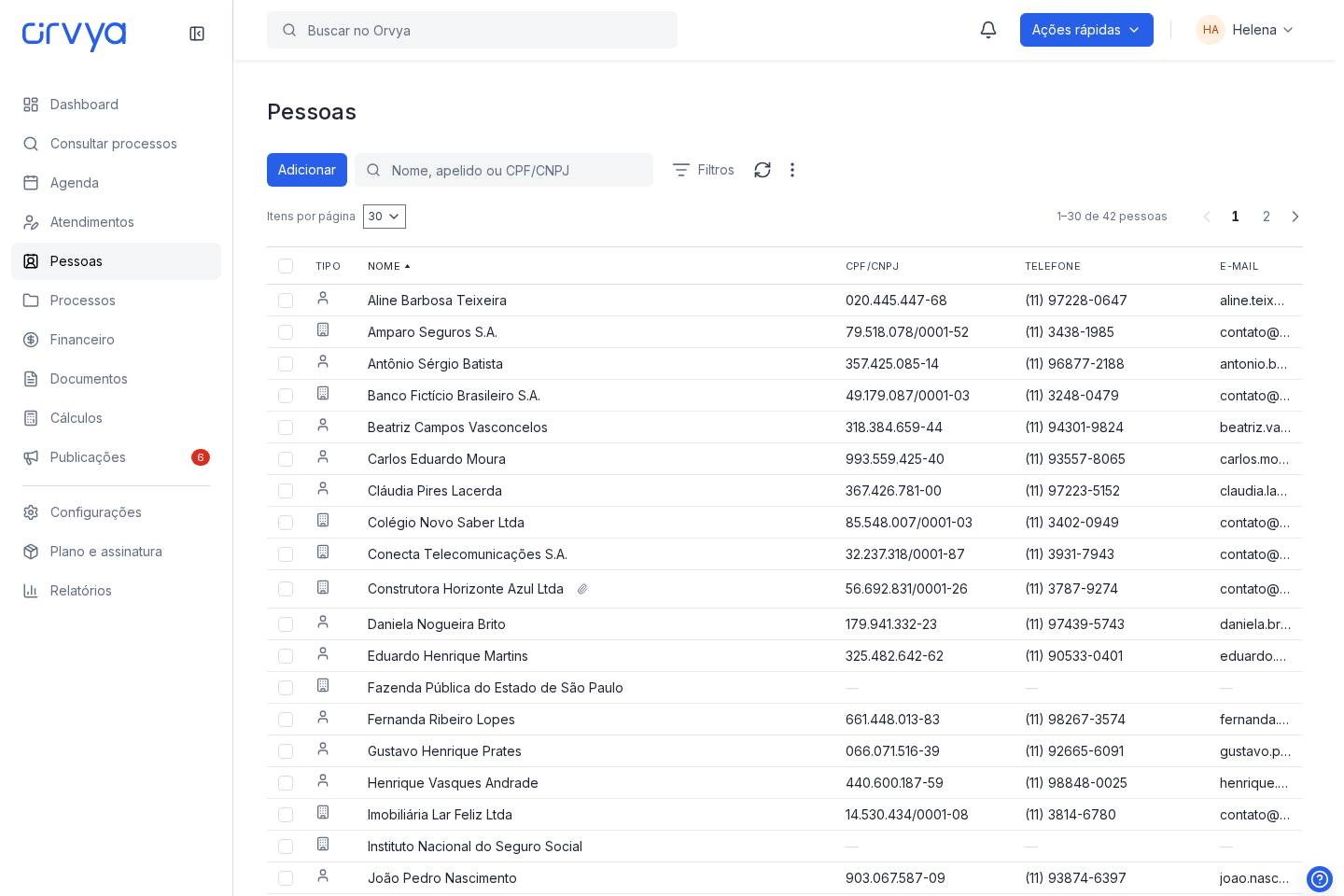Select checkbox for Carlos Eduardo Moura
Screen dimensions: 1344x896
(x=286, y=459)
